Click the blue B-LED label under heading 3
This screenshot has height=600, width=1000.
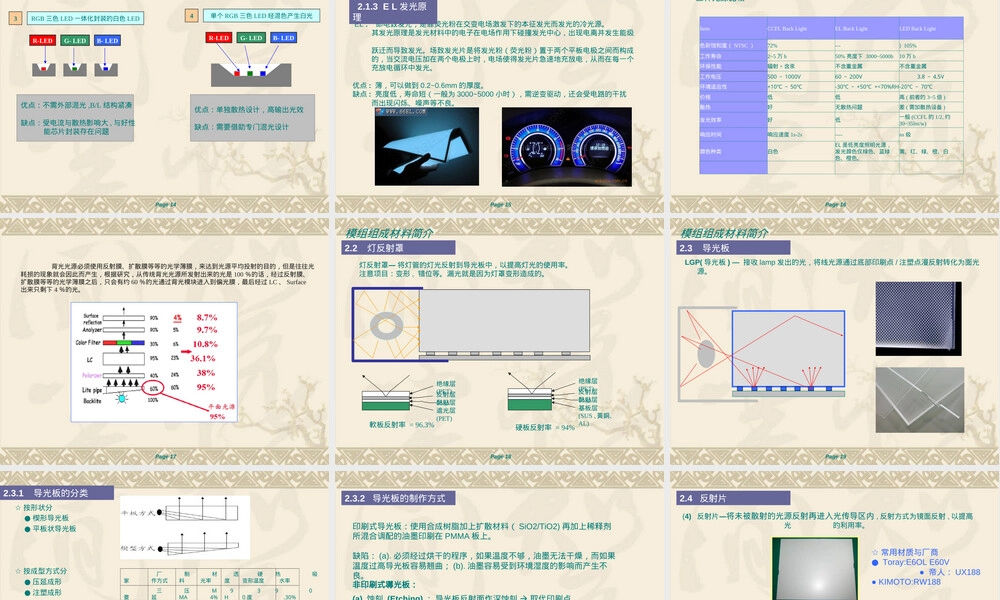pyautogui.click(x=107, y=40)
